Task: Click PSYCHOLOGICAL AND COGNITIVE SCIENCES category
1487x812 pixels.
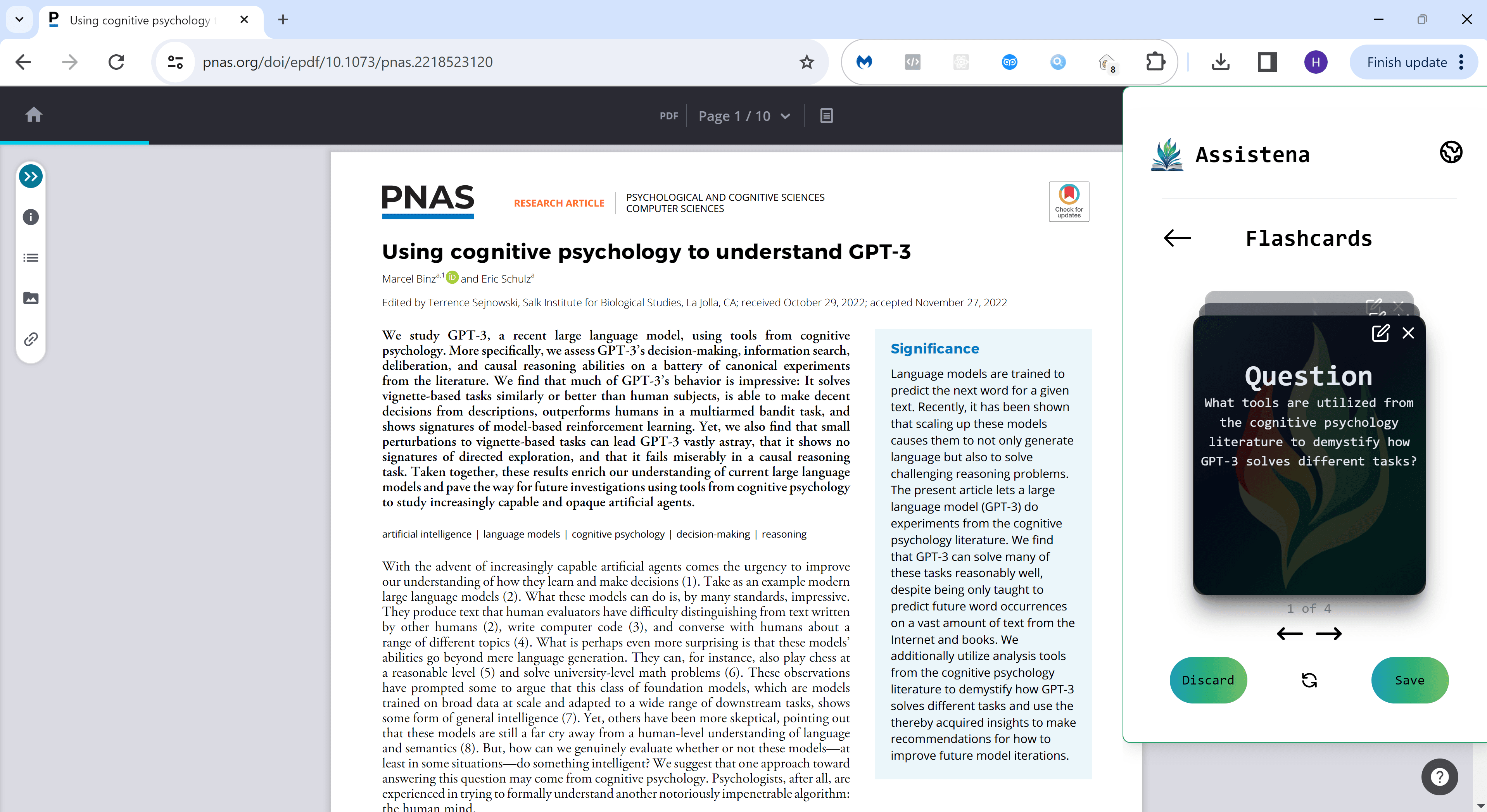Action: (x=725, y=197)
